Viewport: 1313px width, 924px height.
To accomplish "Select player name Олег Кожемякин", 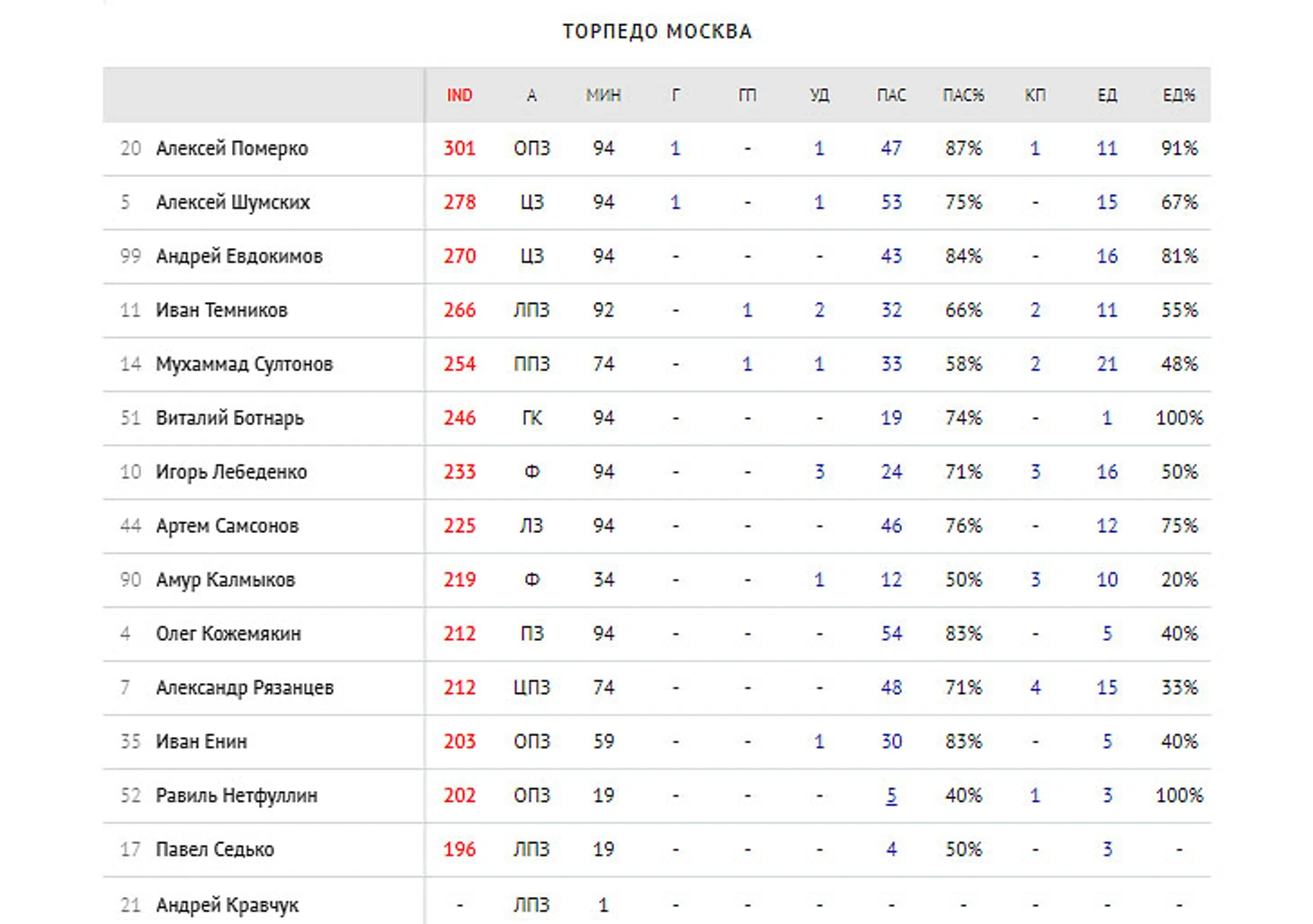I will tap(228, 634).
